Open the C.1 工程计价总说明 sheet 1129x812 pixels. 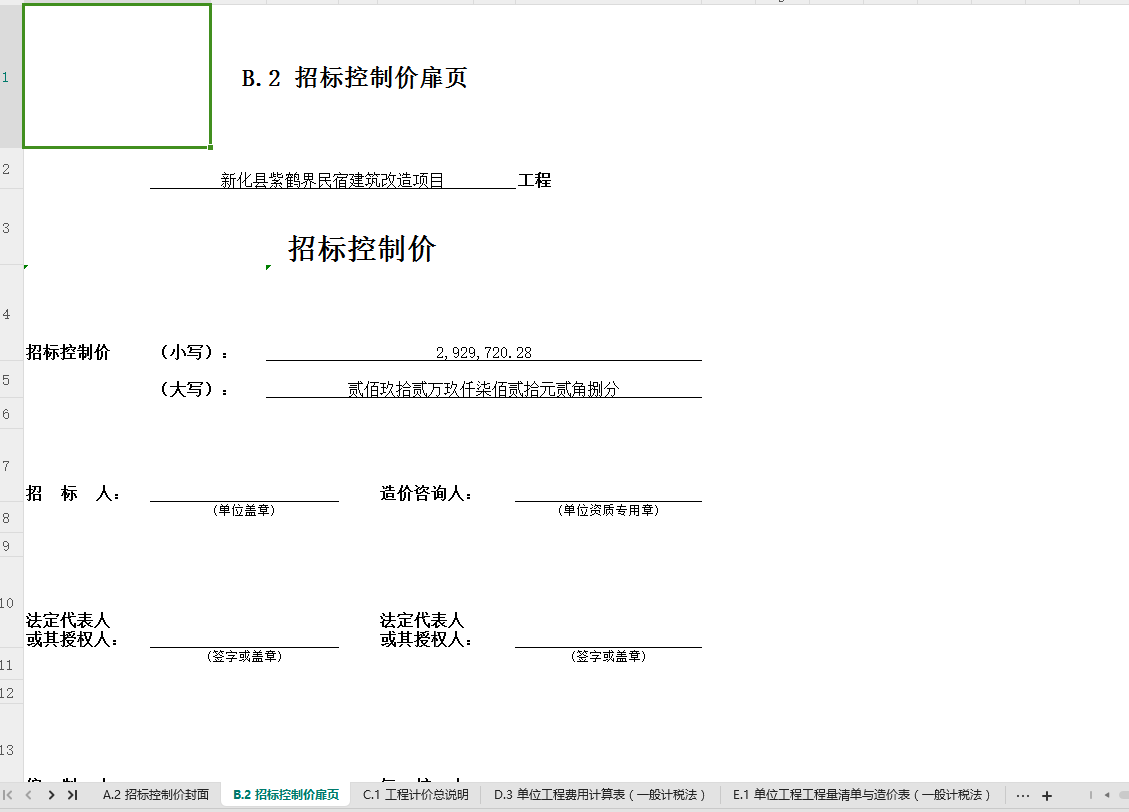tap(415, 795)
